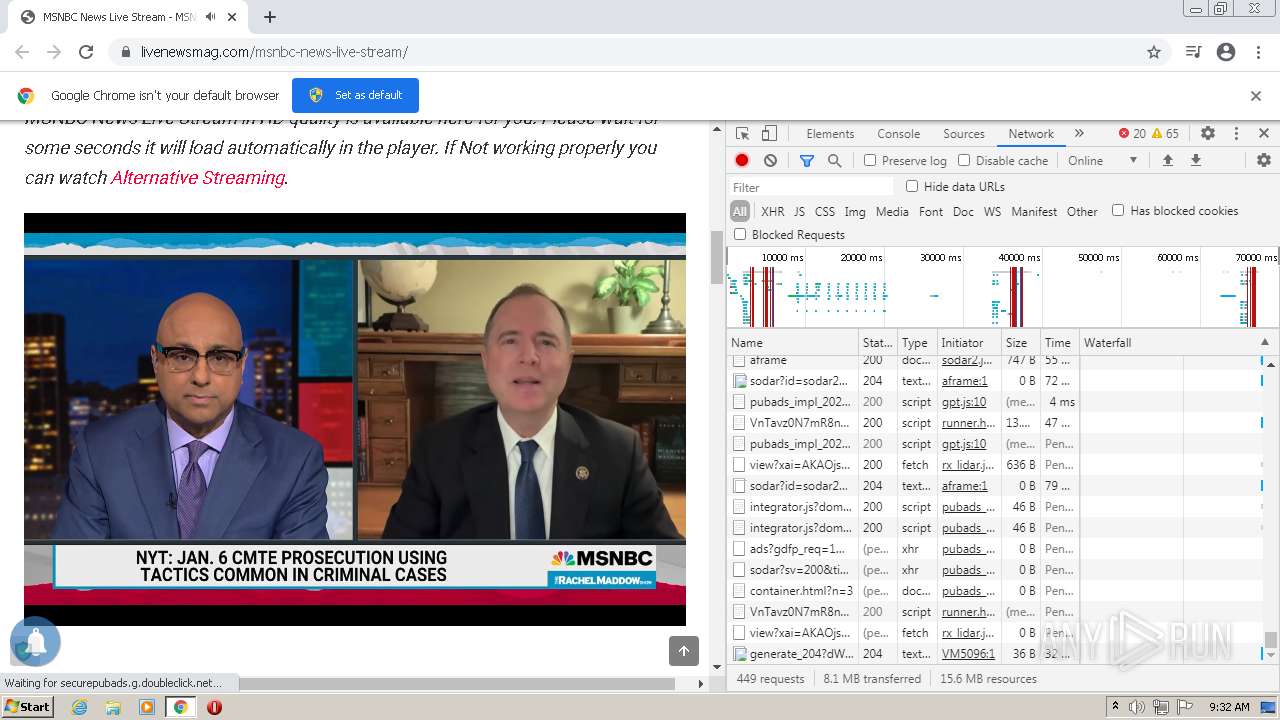Stop recording network log red button
This screenshot has width=1280, height=720.
[742, 160]
